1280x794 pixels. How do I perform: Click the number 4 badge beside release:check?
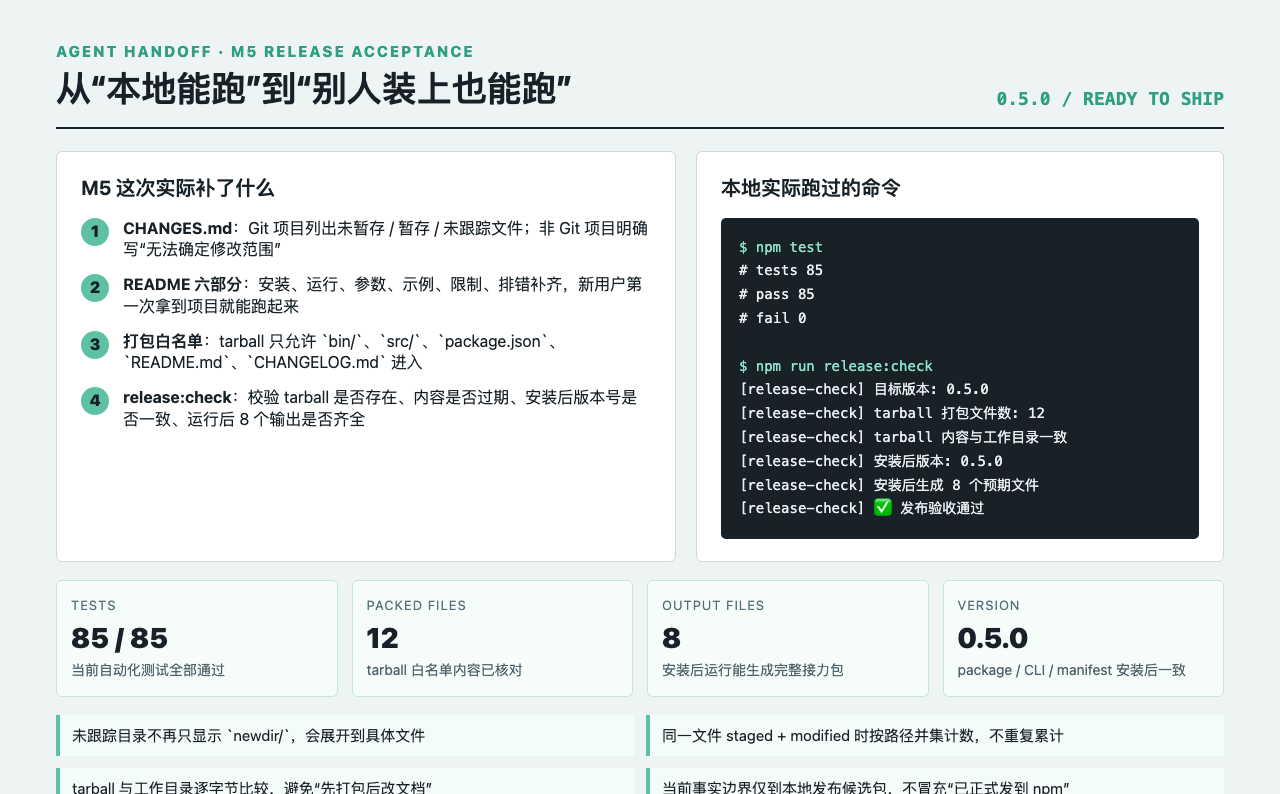(95, 401)
